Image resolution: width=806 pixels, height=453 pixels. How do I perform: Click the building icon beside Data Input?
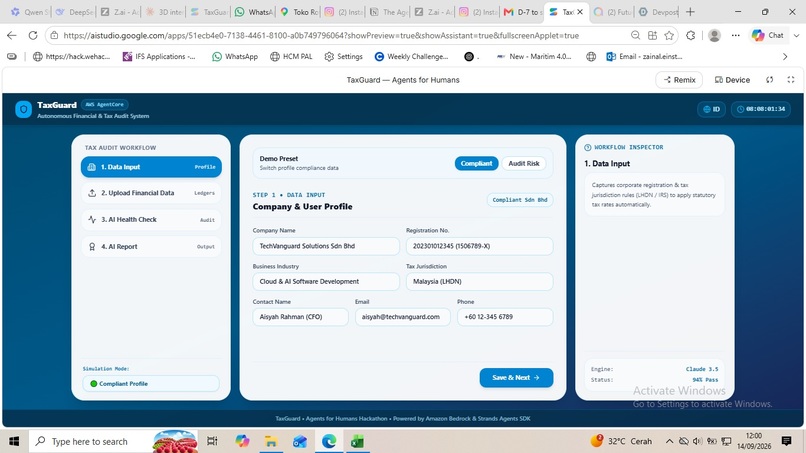pyautogui.click(x=91, y=167)
